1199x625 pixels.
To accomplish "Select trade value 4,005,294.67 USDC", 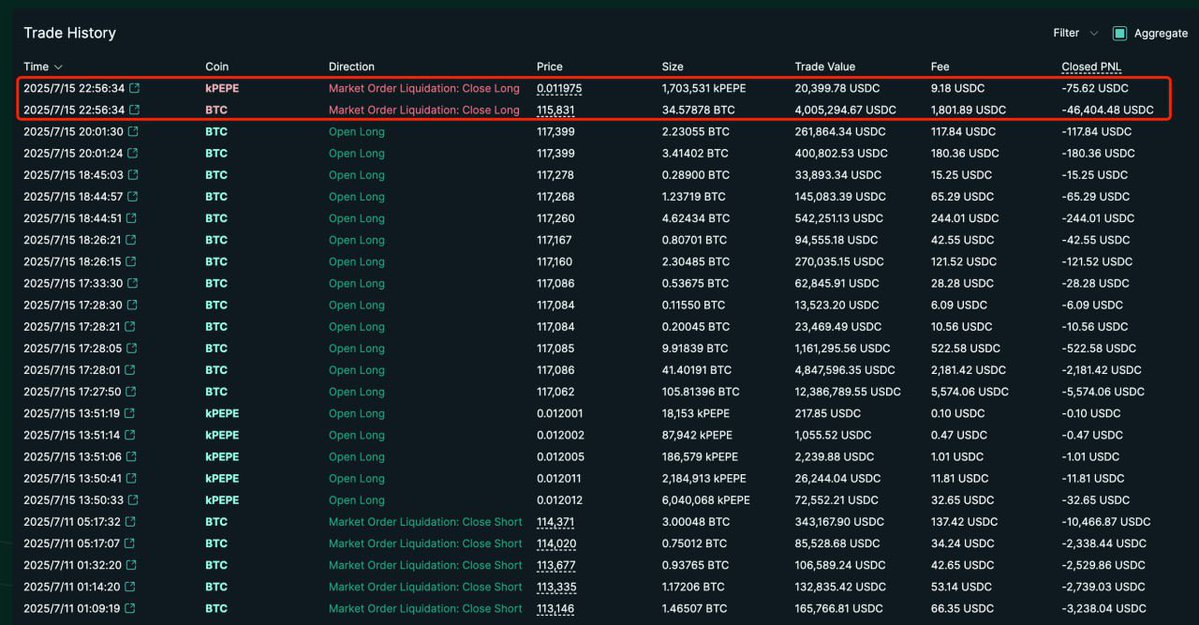I will pyautogui.click(x=846, y=109).
